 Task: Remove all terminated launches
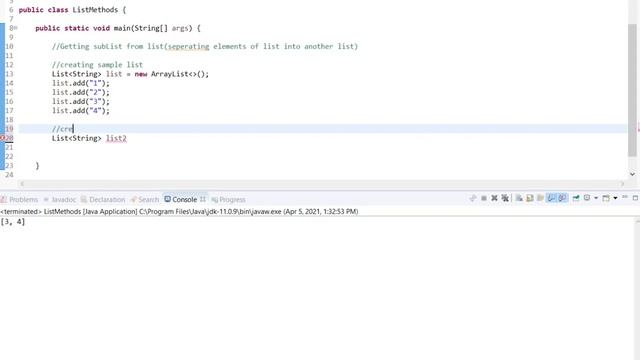505,198
